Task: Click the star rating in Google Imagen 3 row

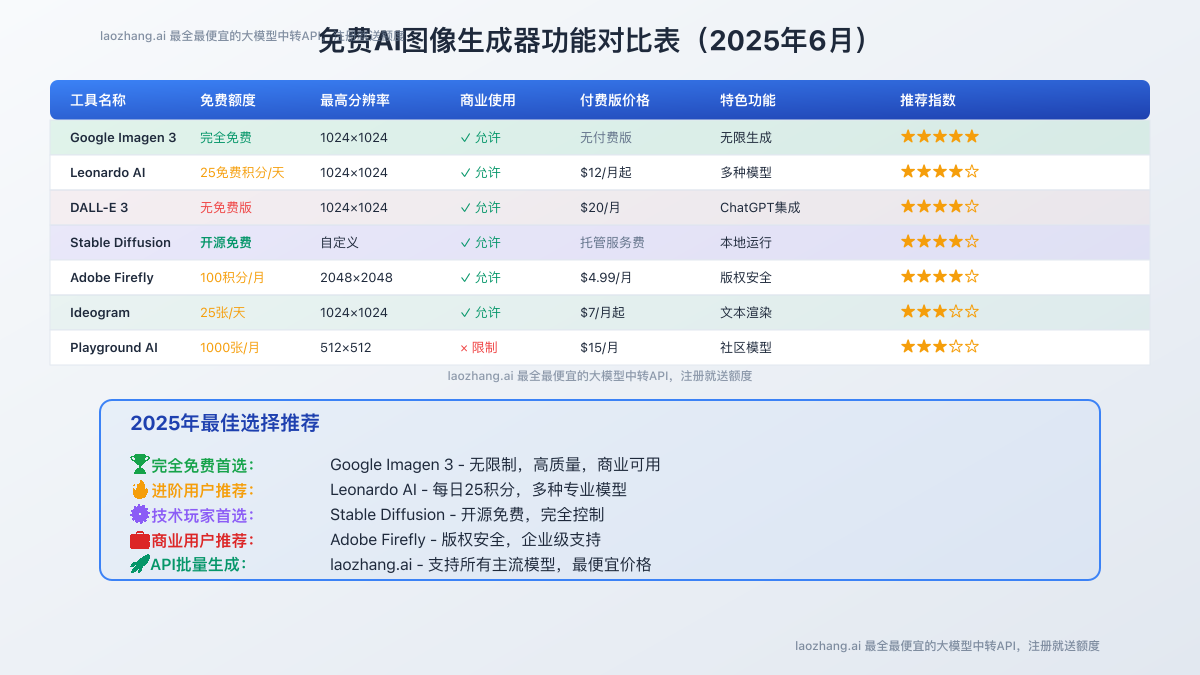Action: pos(940,137)
